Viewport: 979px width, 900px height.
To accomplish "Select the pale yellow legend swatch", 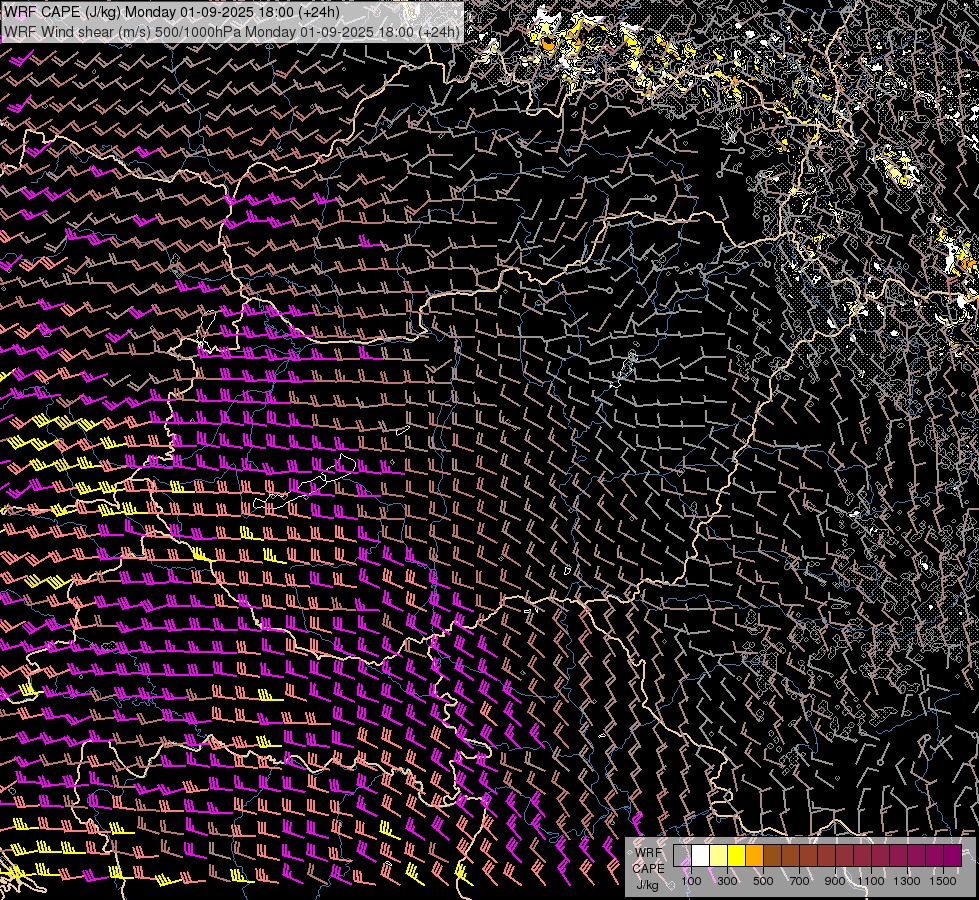I will [x=719, y=855].
